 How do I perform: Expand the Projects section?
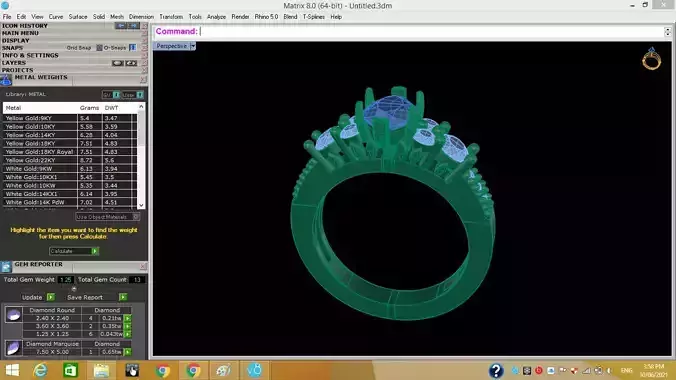click(17, 70)
